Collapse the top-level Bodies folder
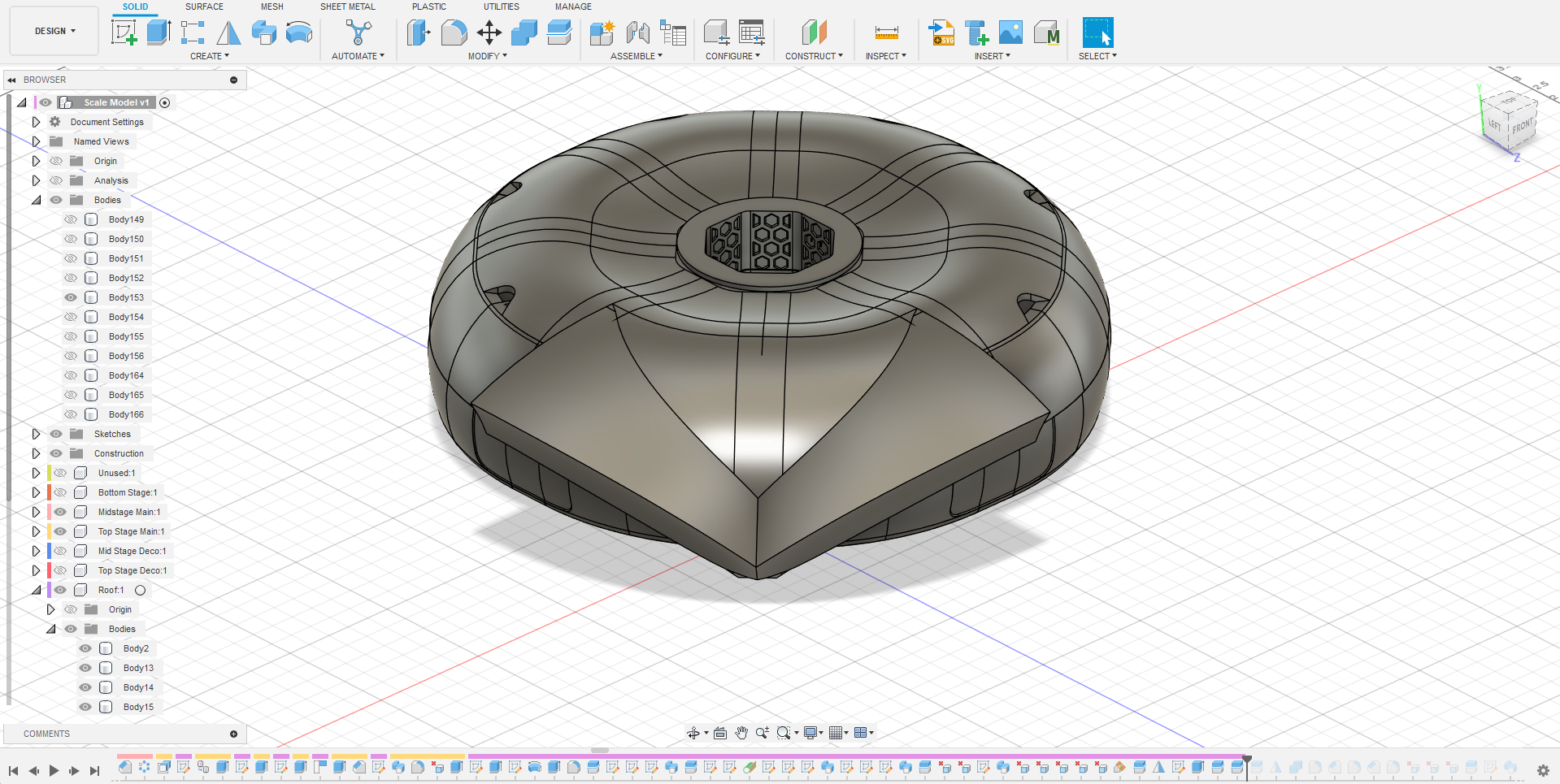Viewport: 1560px width, 784px height. click(x=36, y=200)
